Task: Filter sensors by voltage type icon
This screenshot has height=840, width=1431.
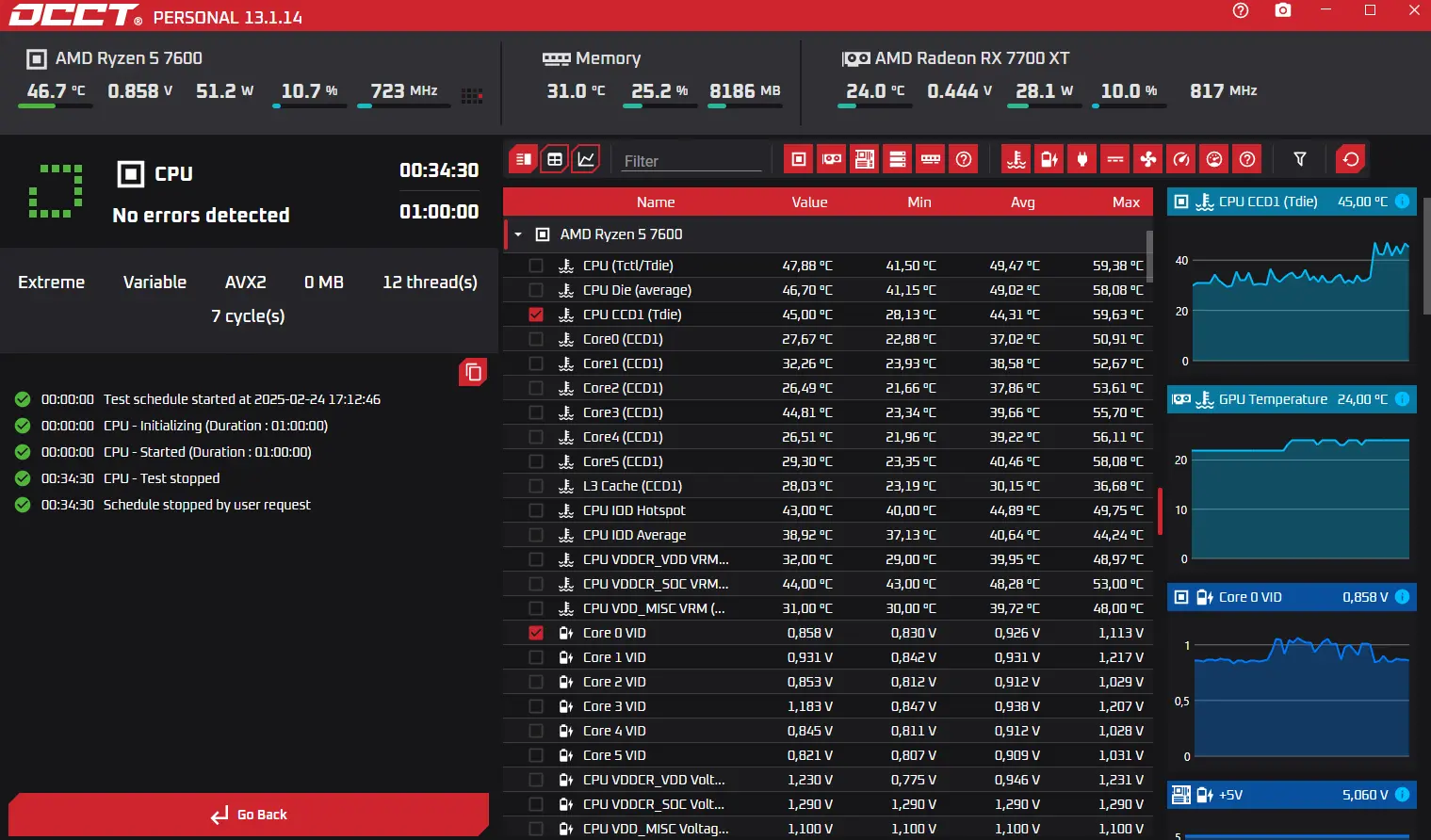Action: click(1049, 159)
